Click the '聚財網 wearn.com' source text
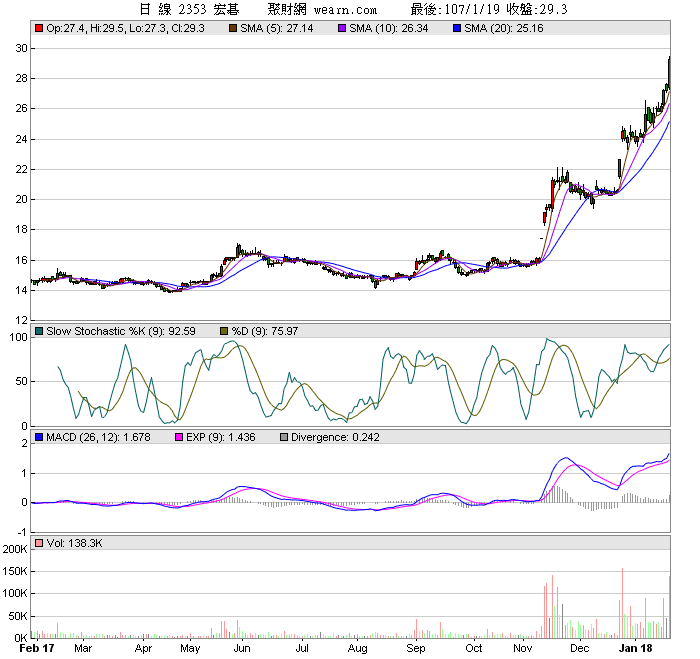Viewport: 700px width, 659px height. 322,9
